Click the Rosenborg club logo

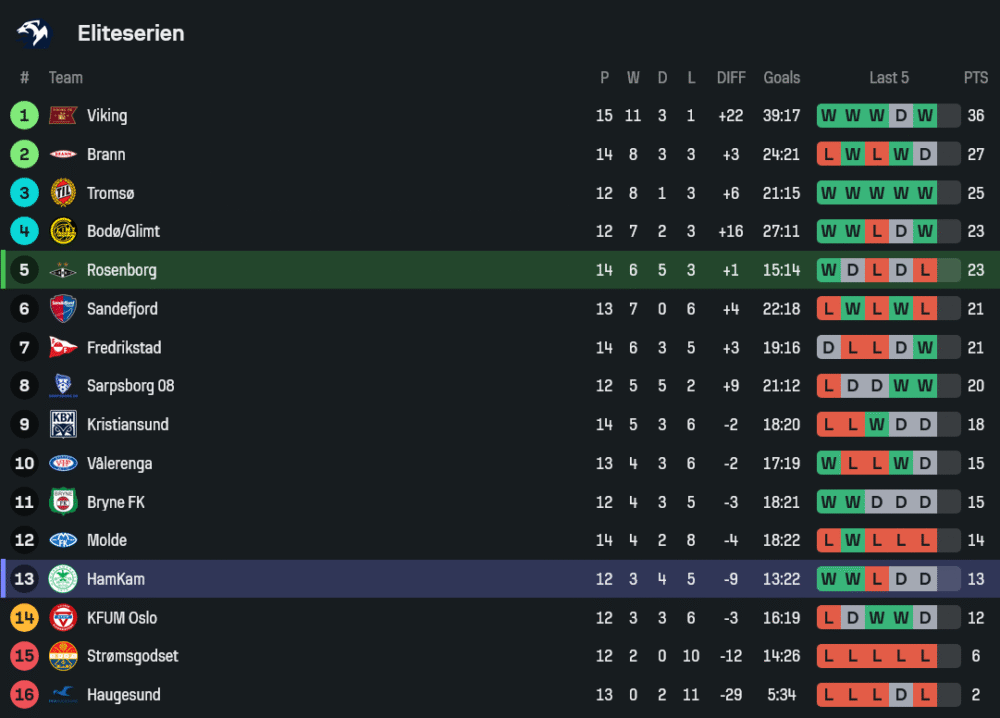[x=63, y=270]
